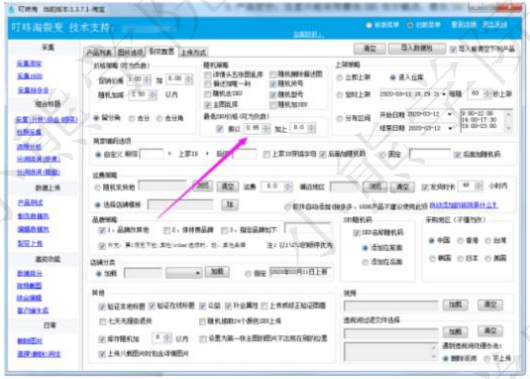Viewport: 530px width, 379px height.
Task: Enable 3、指定品牌如下 checkbox
Action: point(224,230)
